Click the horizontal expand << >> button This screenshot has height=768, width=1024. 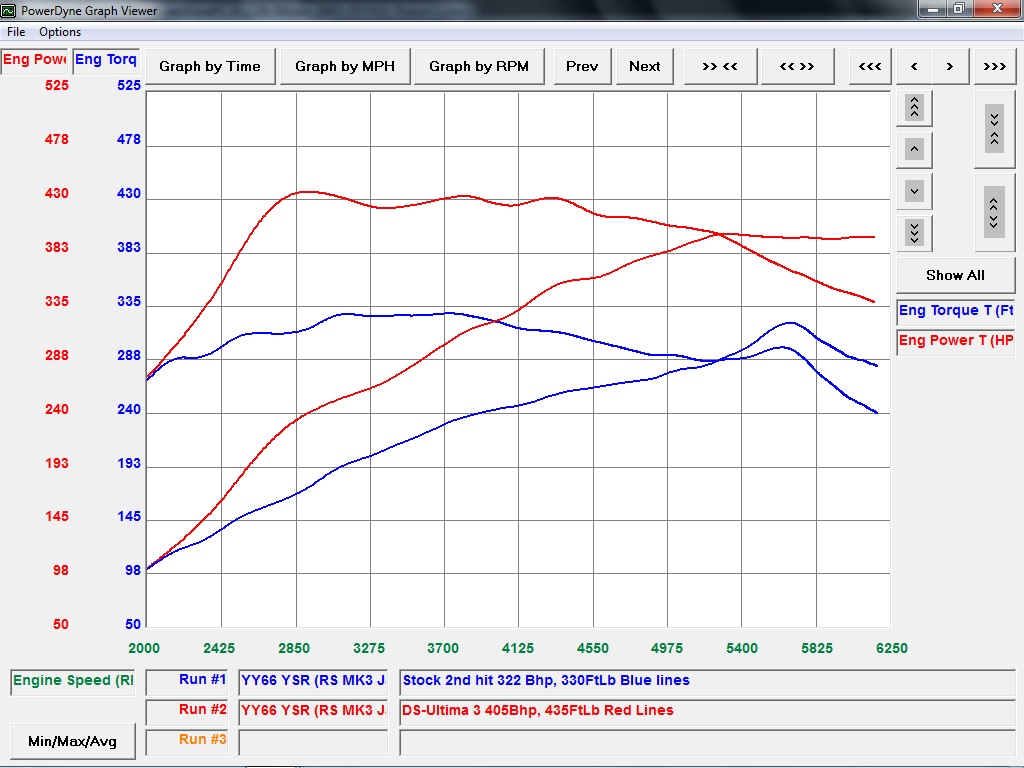pos(797,66)
